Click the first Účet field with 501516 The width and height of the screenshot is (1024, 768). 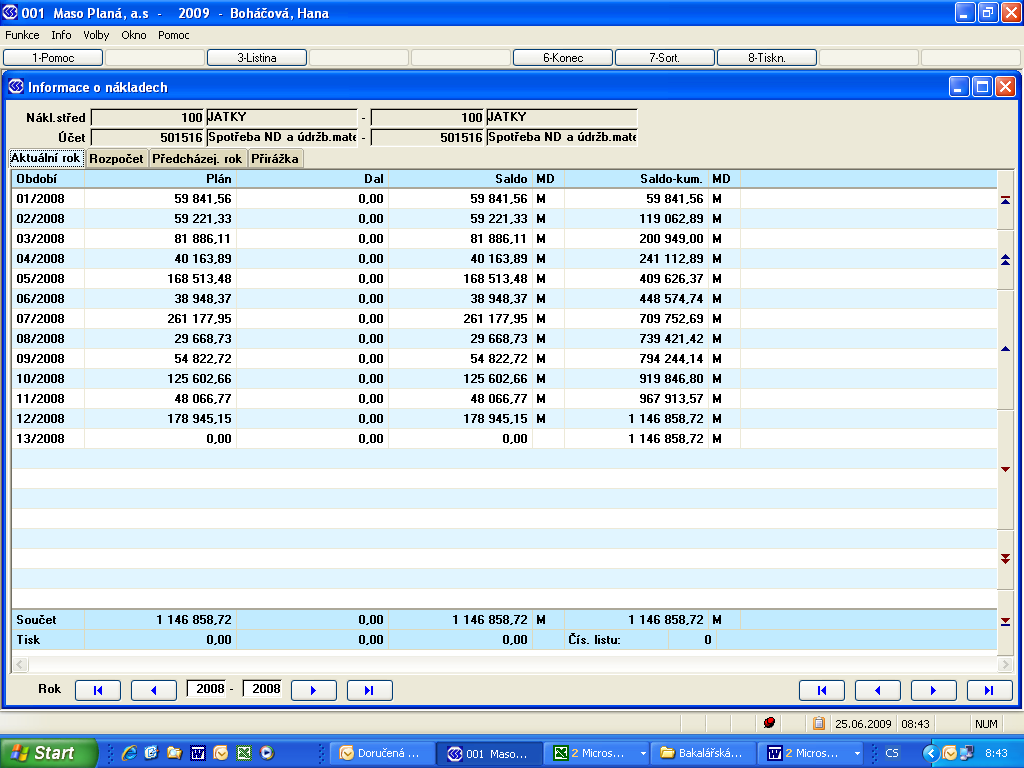tap(148, 137)
